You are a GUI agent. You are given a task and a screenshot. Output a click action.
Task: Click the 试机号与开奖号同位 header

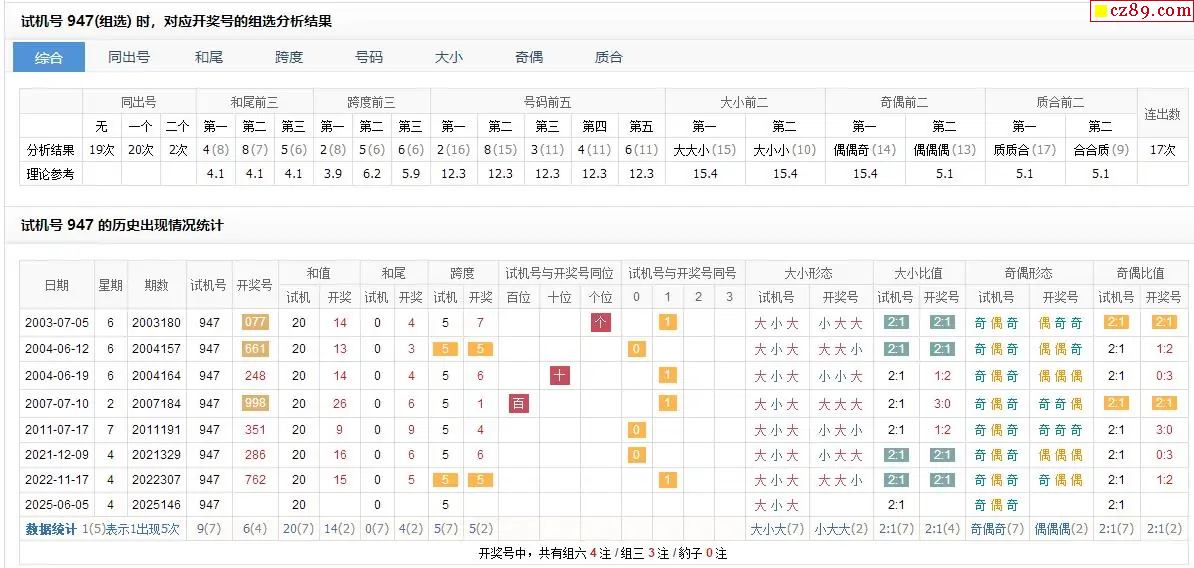tap(560, 273)
